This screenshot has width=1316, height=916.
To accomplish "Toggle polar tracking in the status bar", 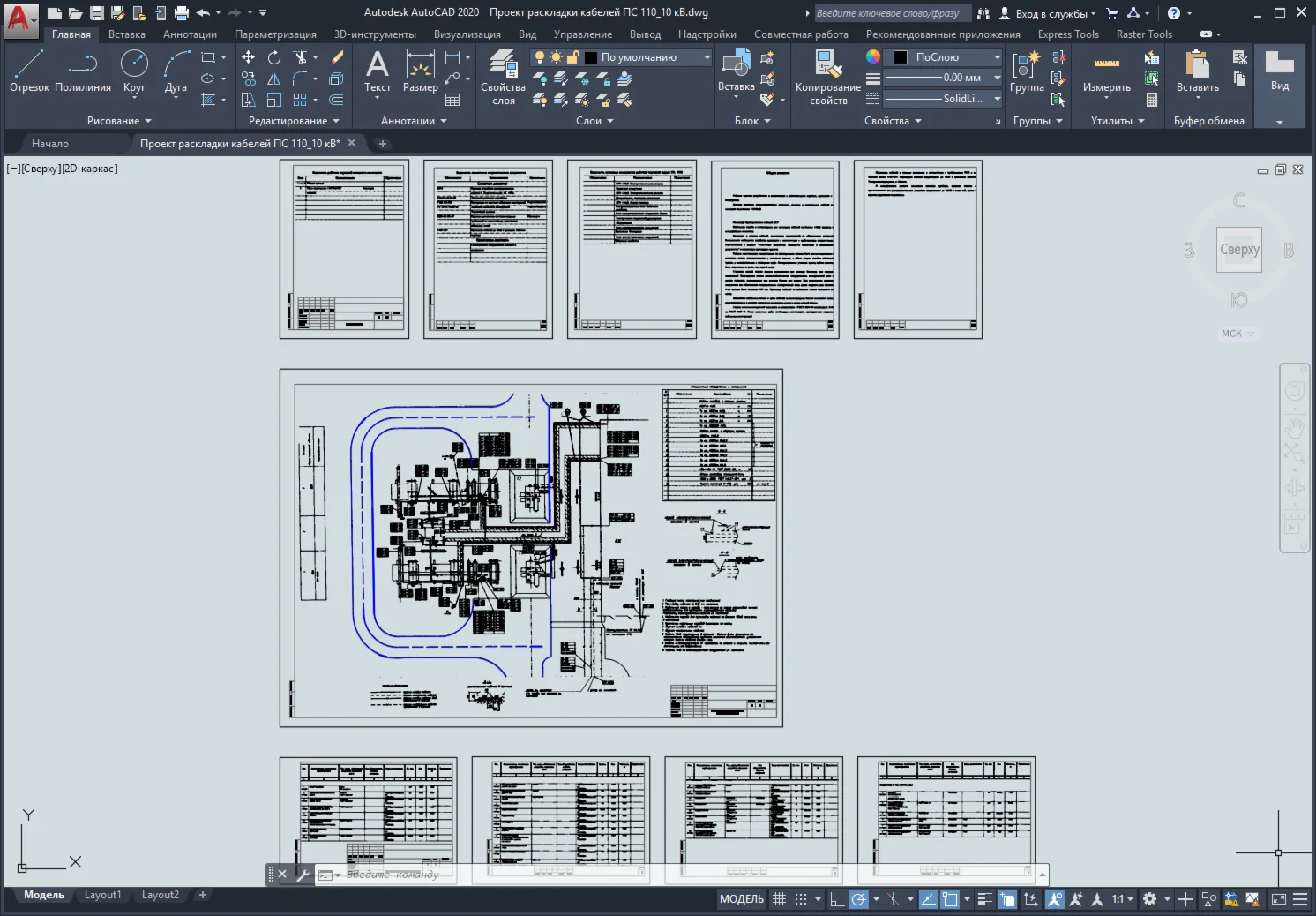I will 859,899.
